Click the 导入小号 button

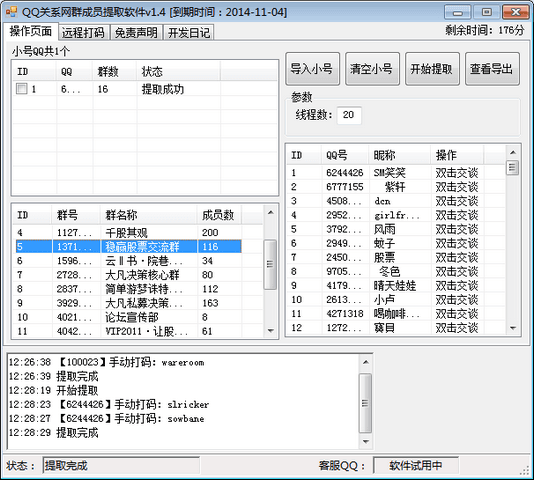(312, 68)
